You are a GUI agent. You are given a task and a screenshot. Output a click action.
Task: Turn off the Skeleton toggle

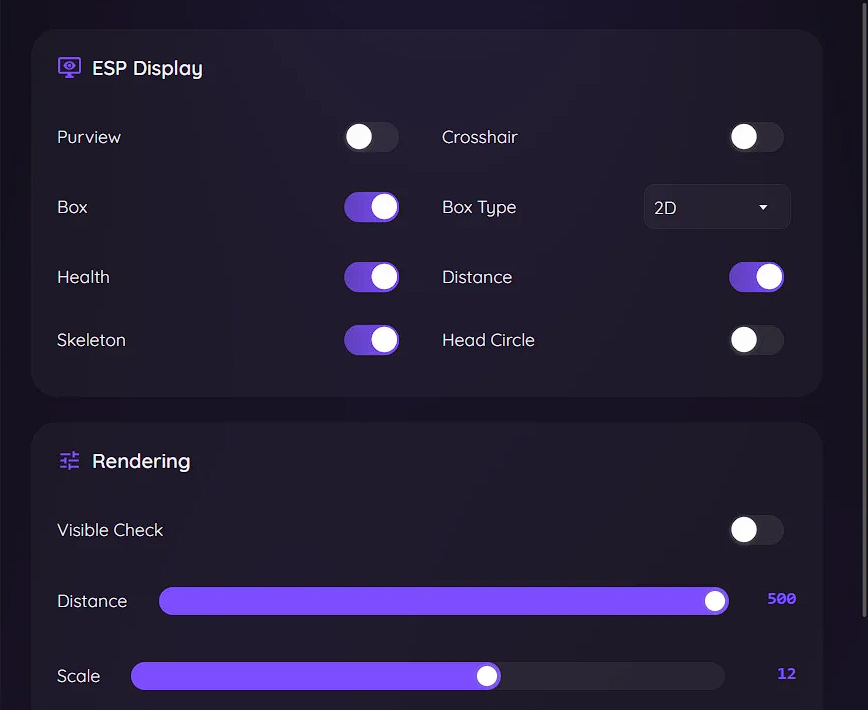(371, 340)
